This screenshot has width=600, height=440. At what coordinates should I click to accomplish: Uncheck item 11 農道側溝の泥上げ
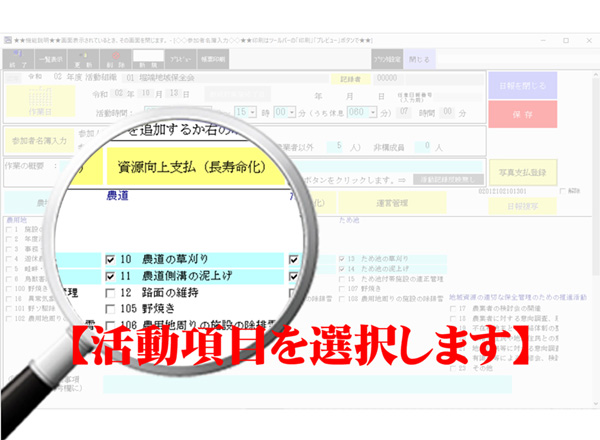point(113,274)
